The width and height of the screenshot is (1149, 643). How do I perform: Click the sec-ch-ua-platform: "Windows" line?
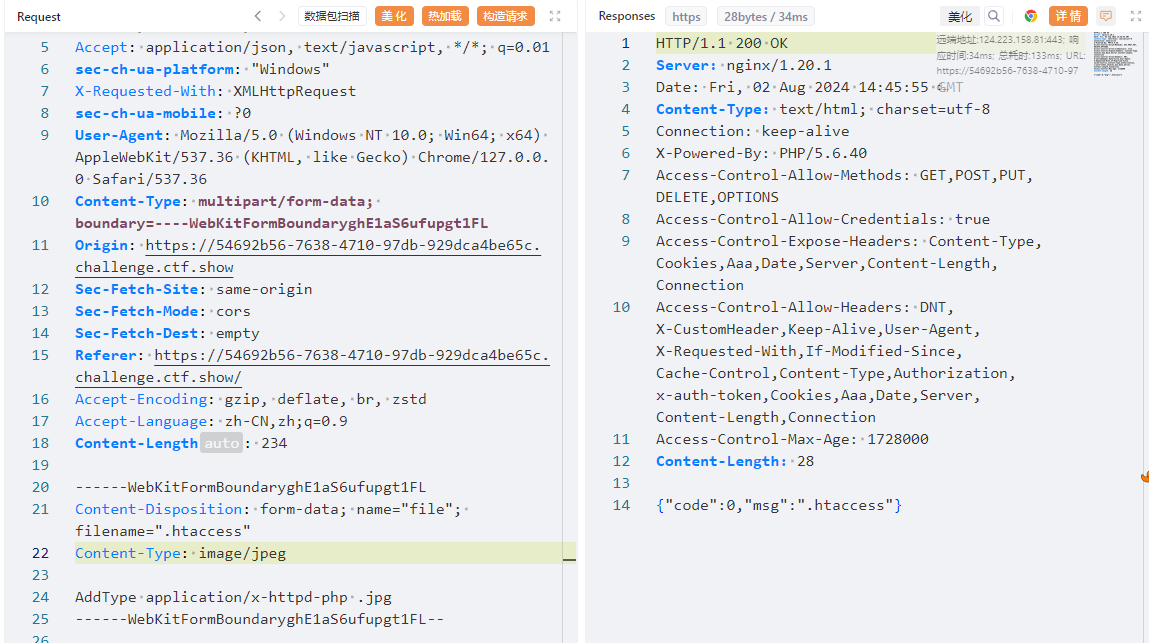coord(202,69)
